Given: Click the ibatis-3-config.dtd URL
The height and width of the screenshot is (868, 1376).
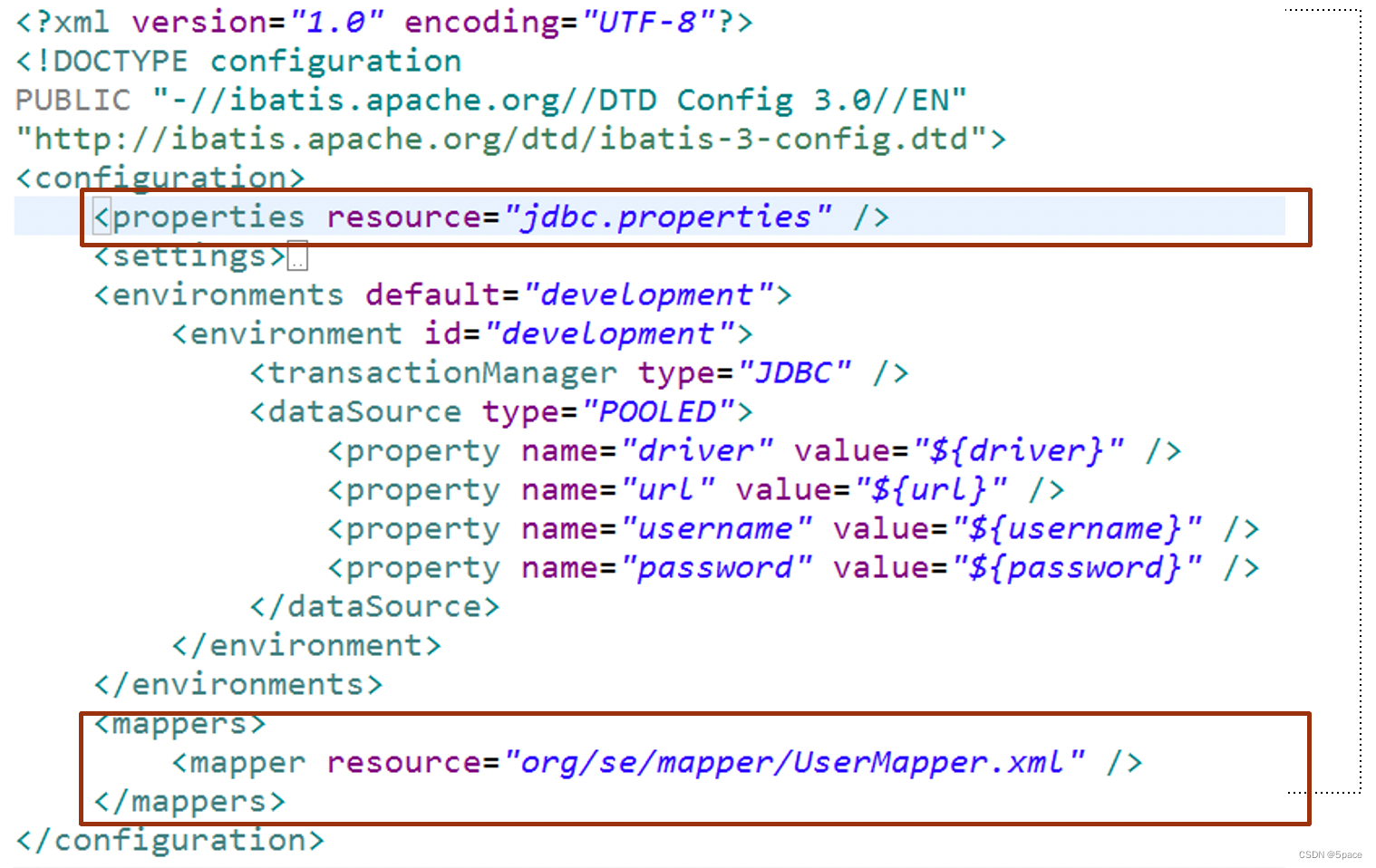Looking at the screenshot, I should click(501, 138).
